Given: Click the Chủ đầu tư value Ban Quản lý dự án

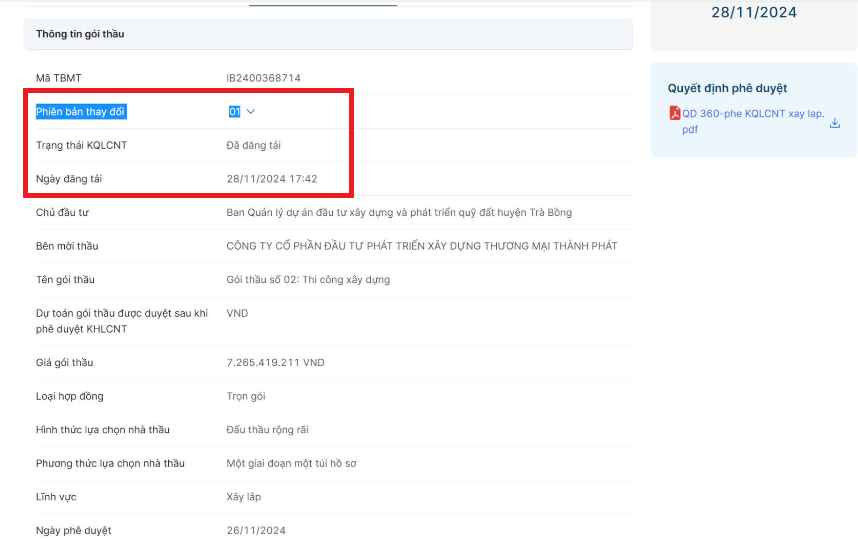Looking at the screenshot, I should point(399,213).
